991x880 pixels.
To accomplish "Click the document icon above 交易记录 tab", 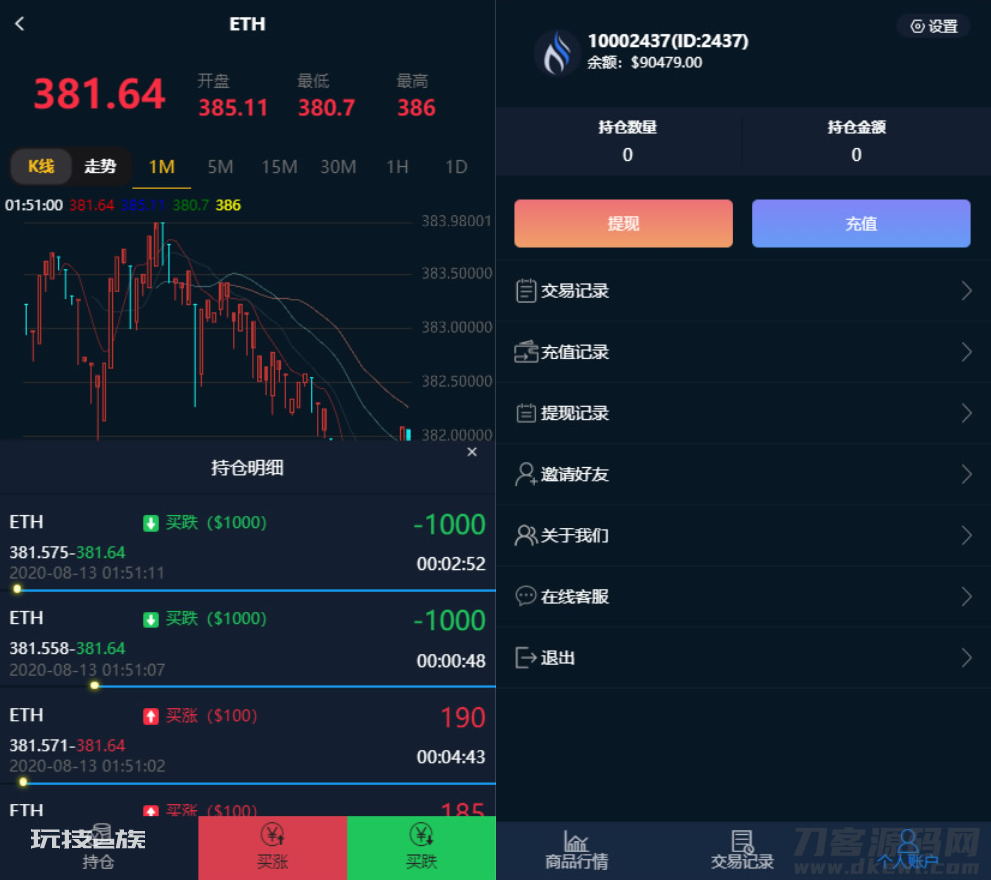I will point(742,841).
